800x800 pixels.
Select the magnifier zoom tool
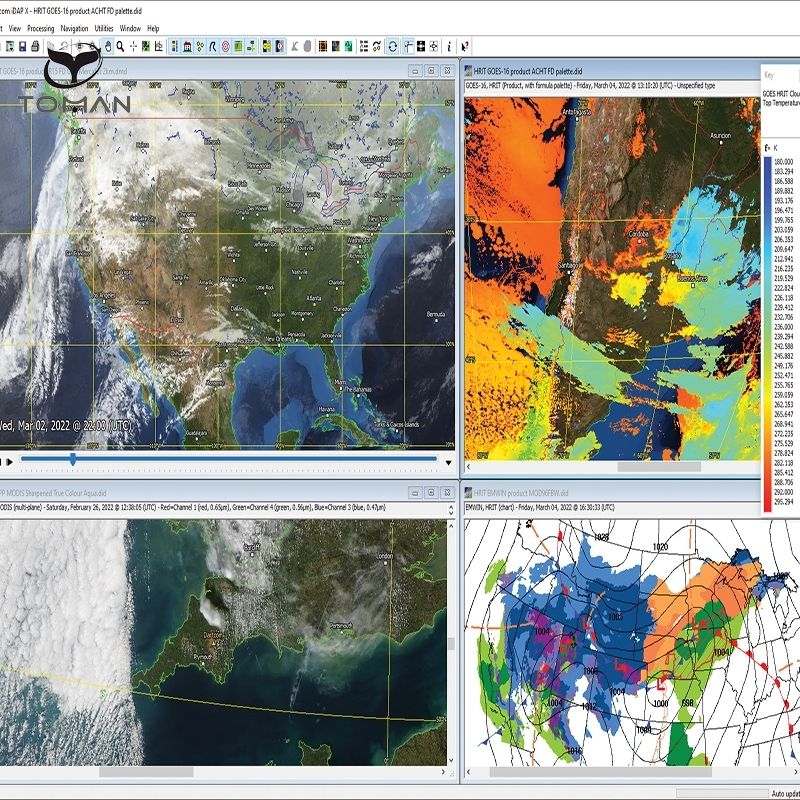(x=120, y=47)
